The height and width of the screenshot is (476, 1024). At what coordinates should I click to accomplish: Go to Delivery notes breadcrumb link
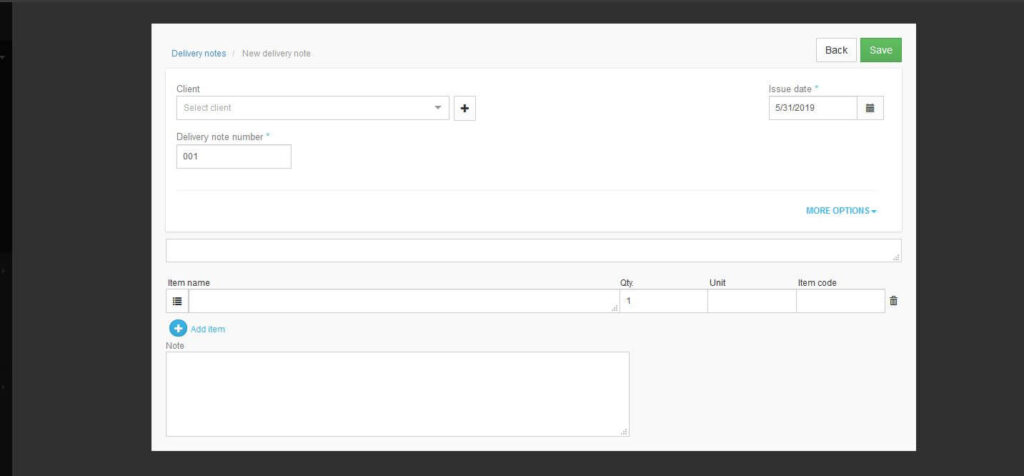[x=199, y=54]
